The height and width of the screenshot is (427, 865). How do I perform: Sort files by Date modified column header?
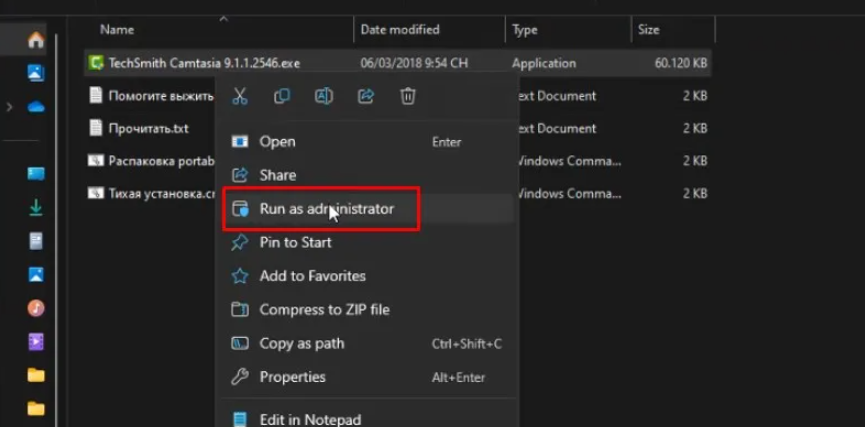(x=400, y=30)
